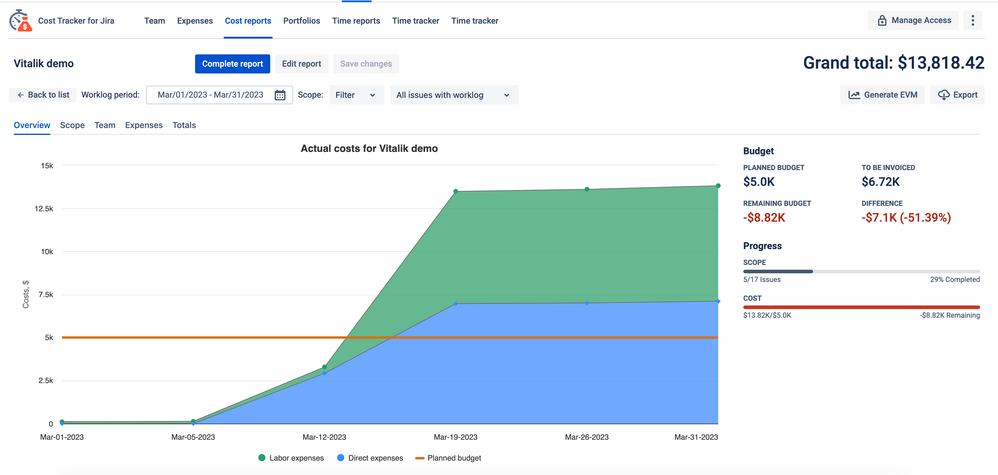The image size is (998, 475).
Task: Click the Difference -$7.1K (-51.39%) value
Action: tap(906, 217)
